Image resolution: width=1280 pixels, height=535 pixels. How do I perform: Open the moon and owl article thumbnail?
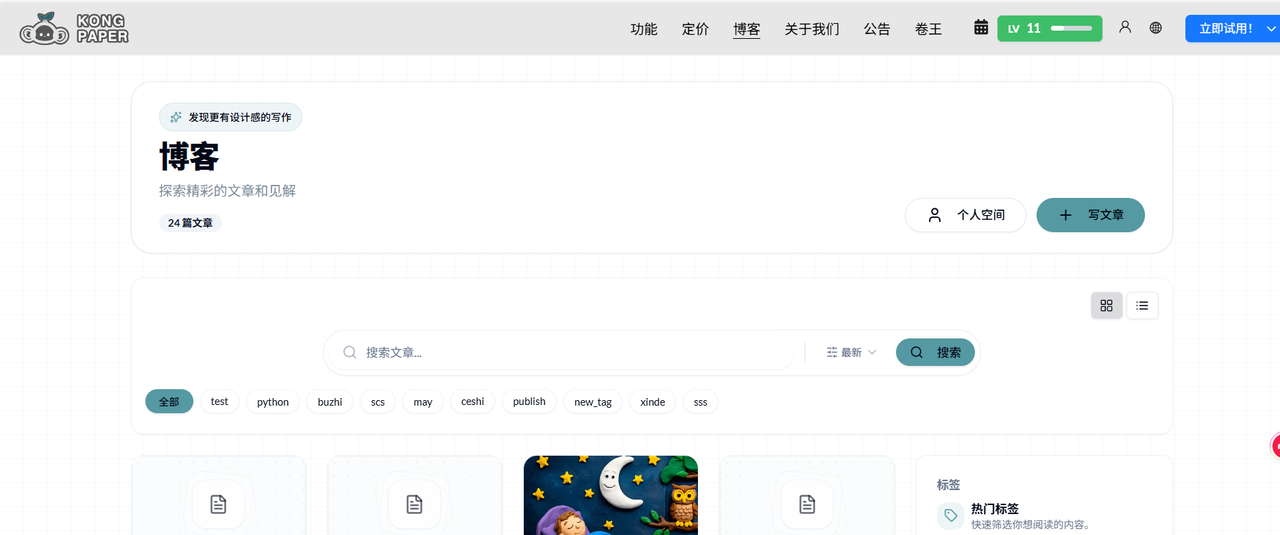(611, 495)
